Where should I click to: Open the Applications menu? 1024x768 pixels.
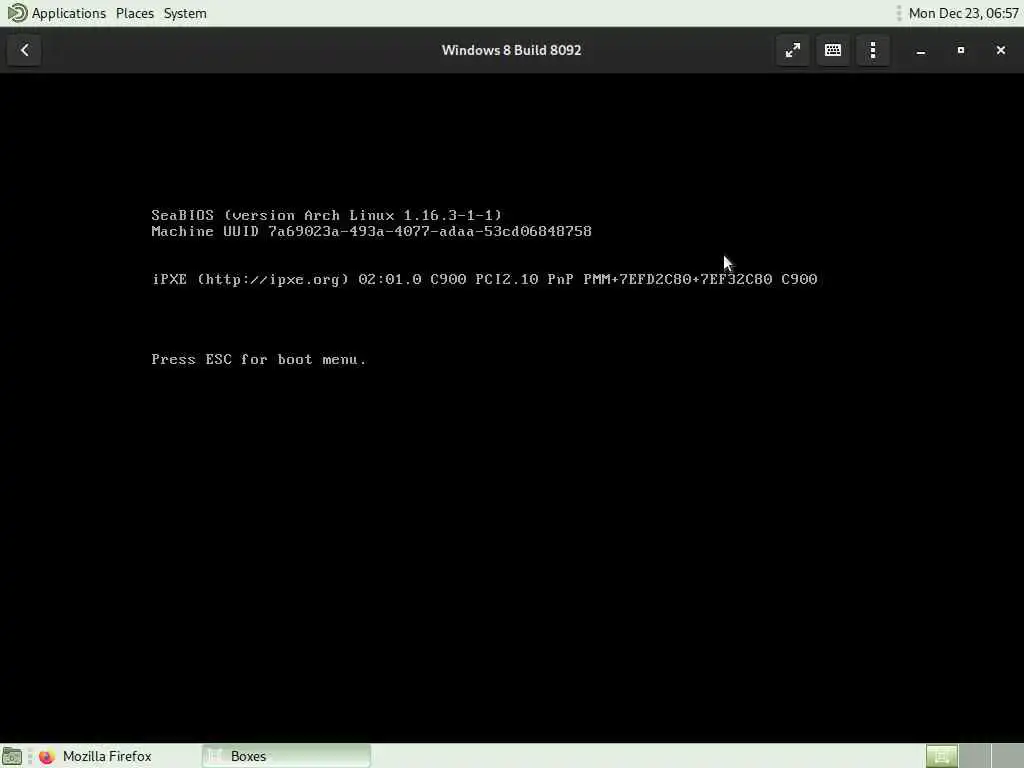point(69,13)
